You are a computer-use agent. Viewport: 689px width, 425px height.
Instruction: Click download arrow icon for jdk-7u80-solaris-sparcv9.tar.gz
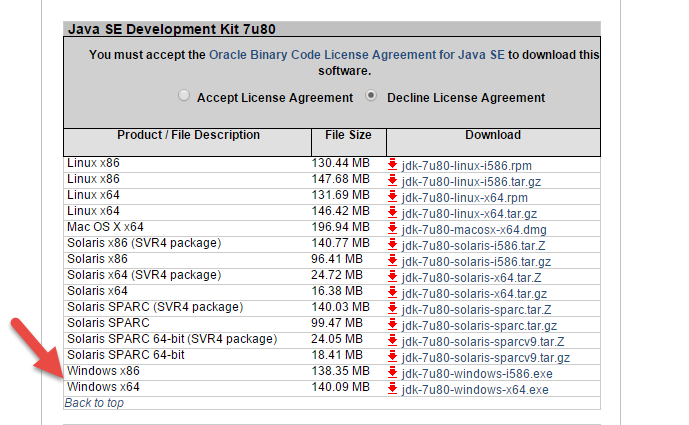coord(393,357)
